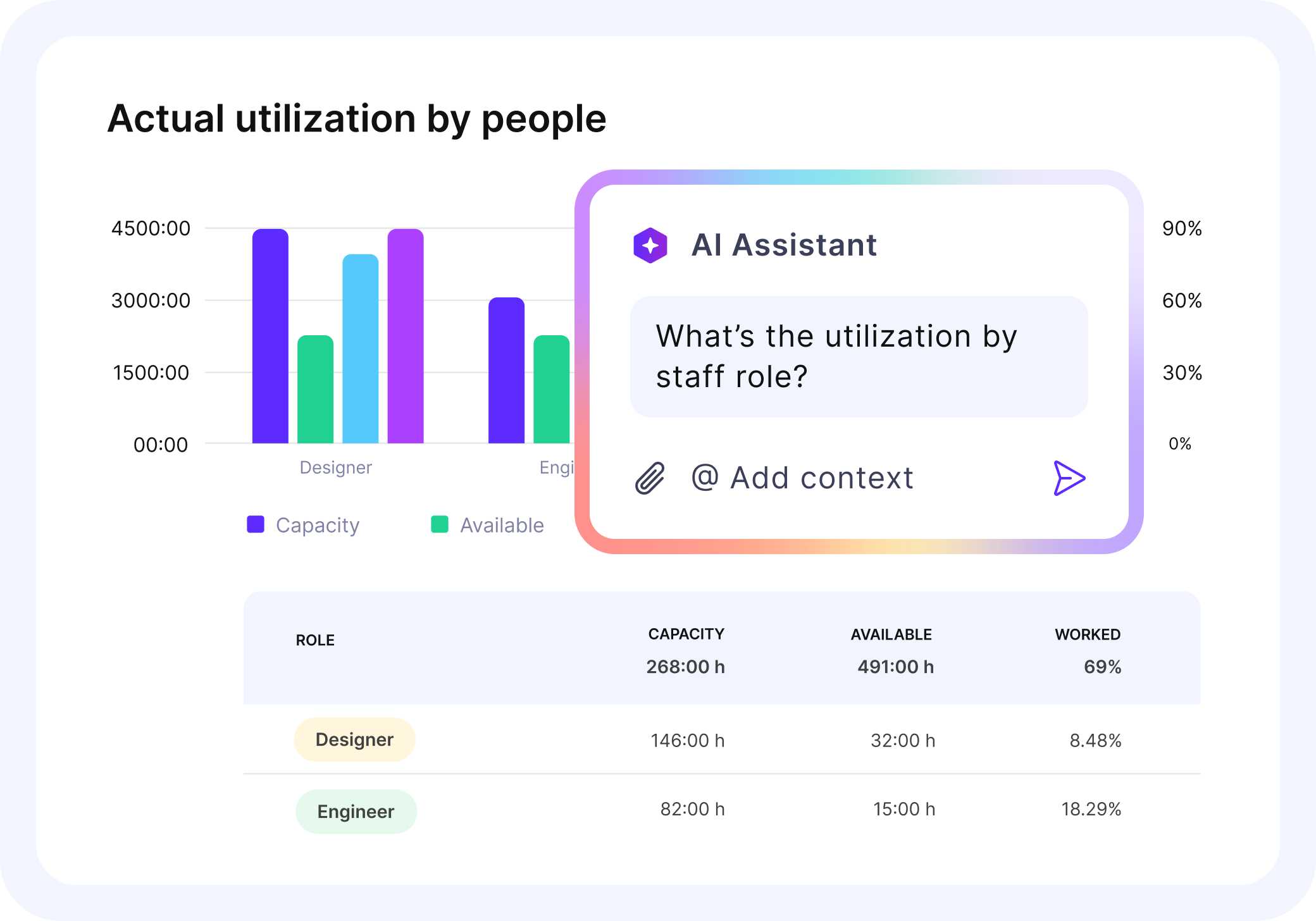Sort by the CAPACITY column header
The image size is (1316, 921).
[686, 634]
